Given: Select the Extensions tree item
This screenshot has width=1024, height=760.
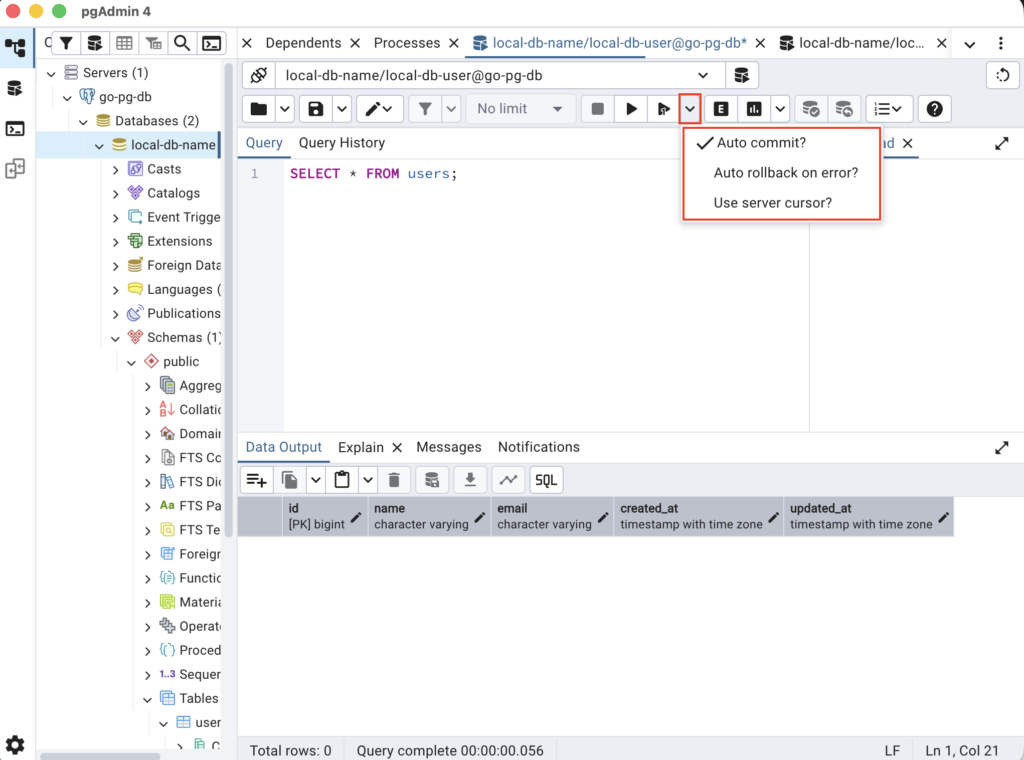Looking at the screenshot, I should point(179,241).
